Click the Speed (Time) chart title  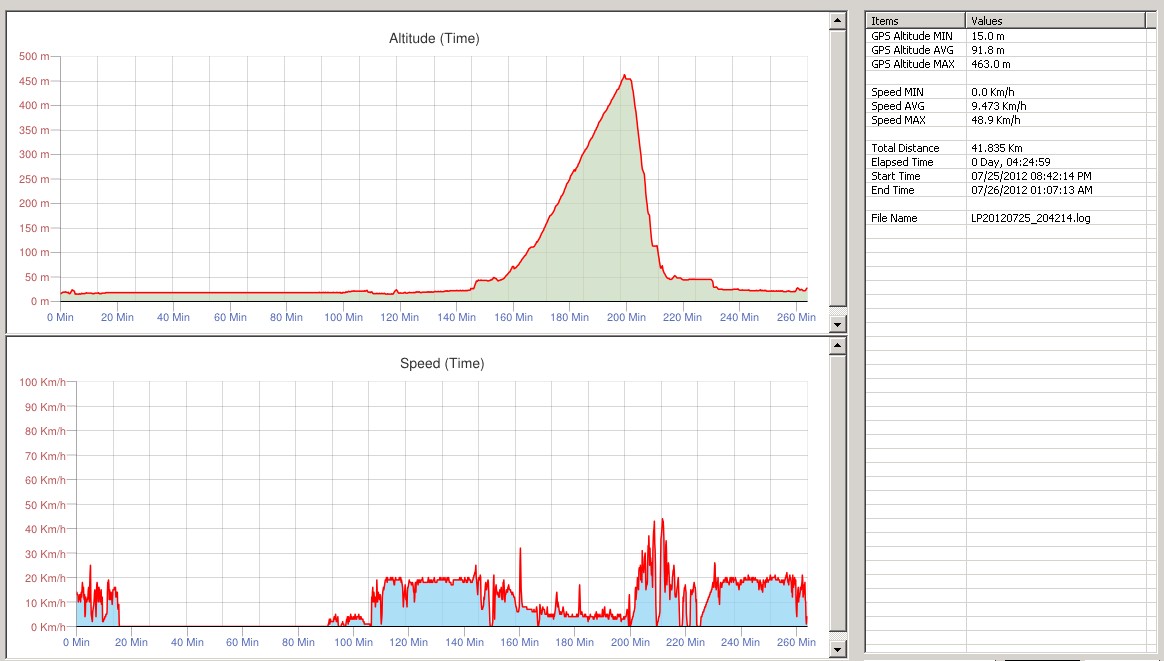click(x=441, y=363)
